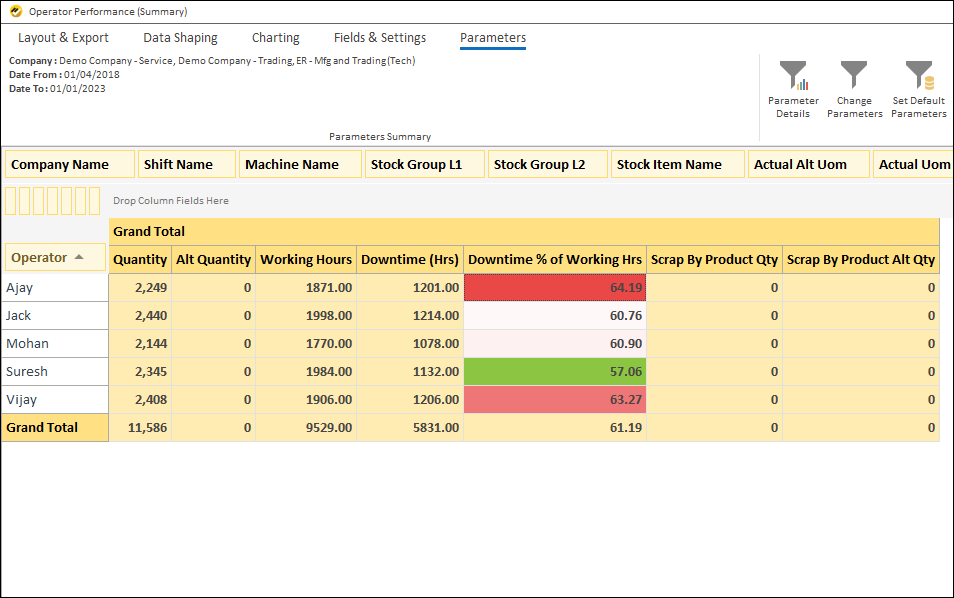The height and width of the screenshot is (598, 954).
Task: Switch to Layout & Export tab
Action: point(63,38)
